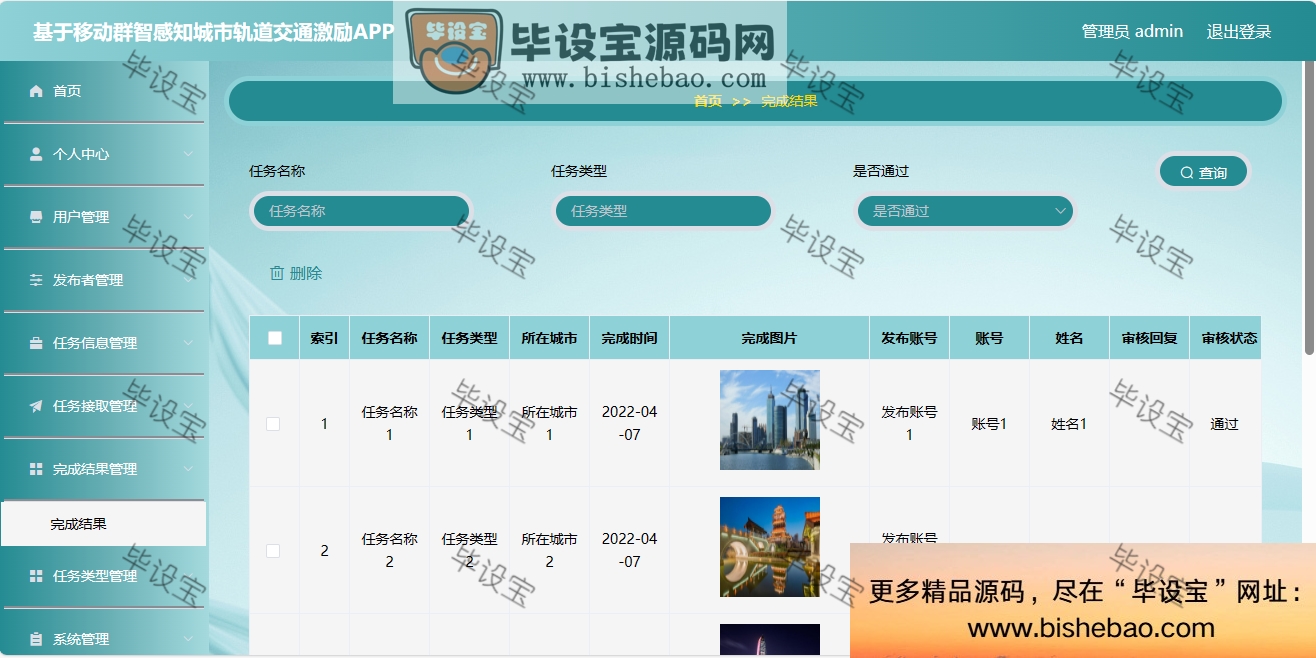This screenshot has height=658, width=1316.
Task: Click the cell 任务名称 1
Action: point(389,423)
